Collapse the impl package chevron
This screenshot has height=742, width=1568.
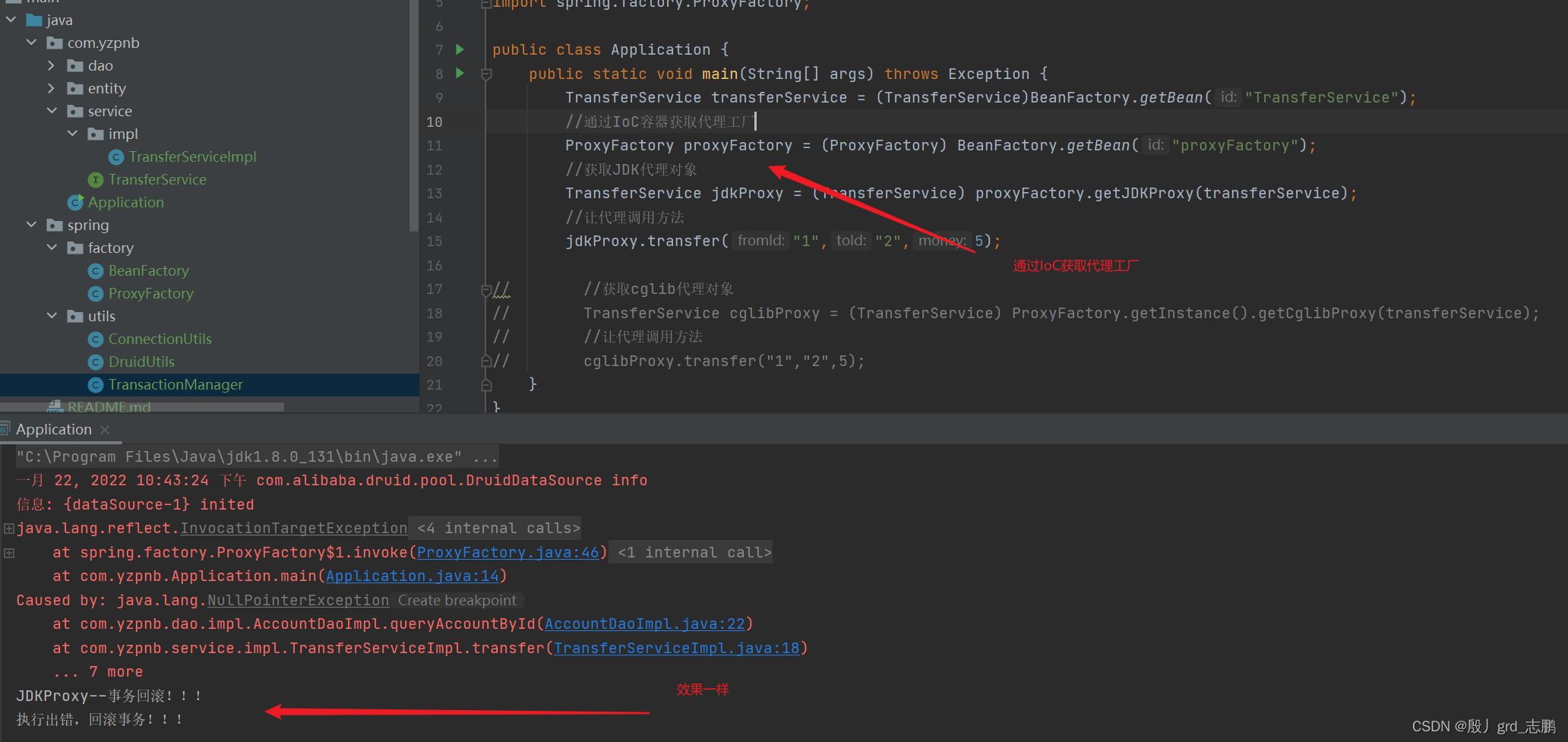[73, 134]
